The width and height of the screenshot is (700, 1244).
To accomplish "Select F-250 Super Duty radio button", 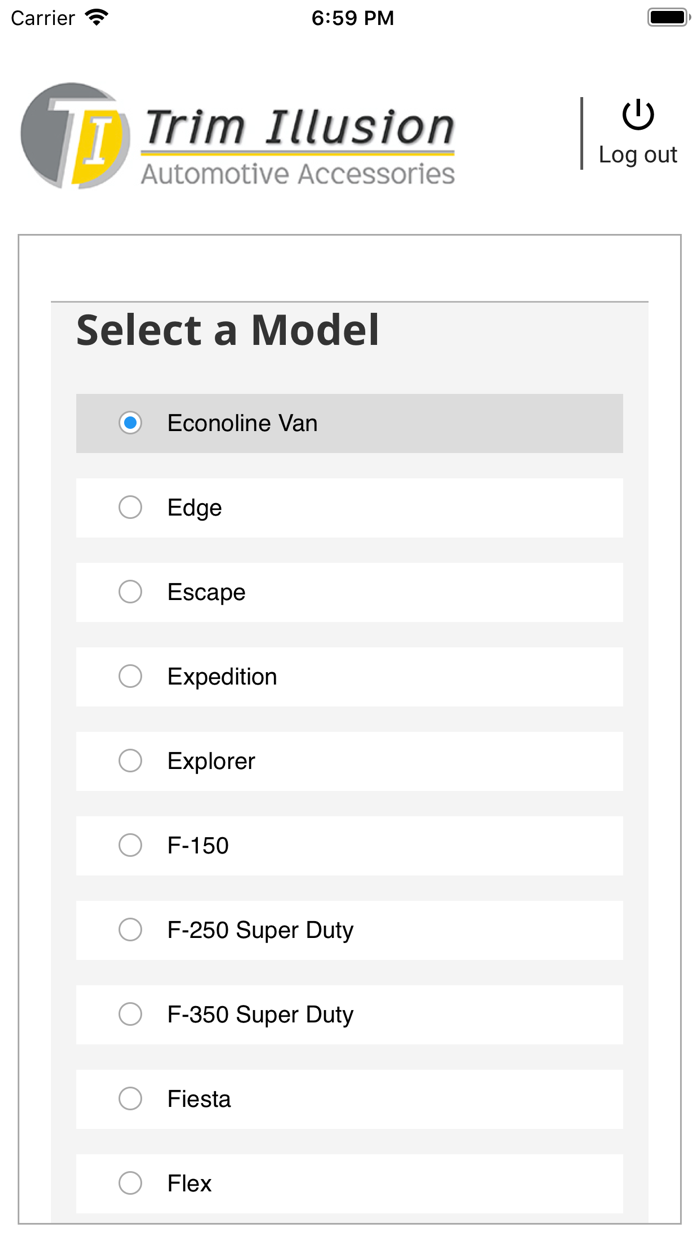I will pos(130,930).
